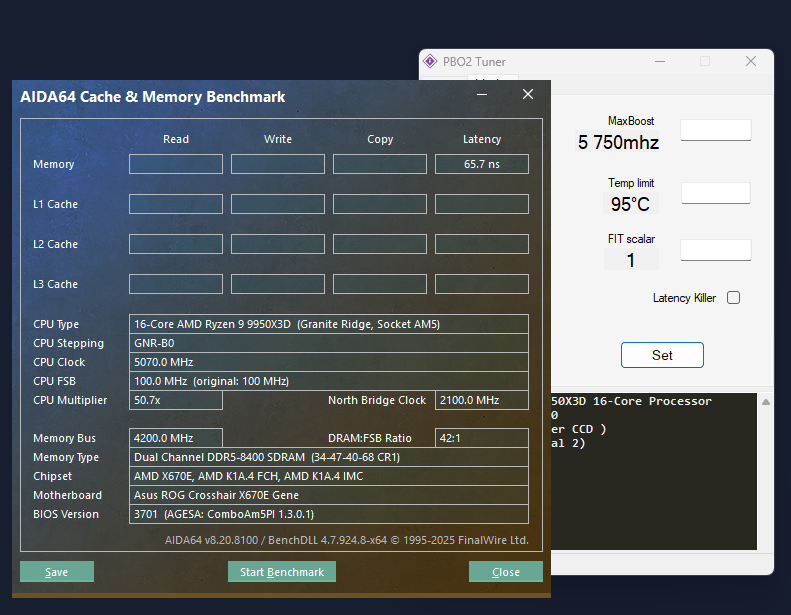Viewport: 791px width, 615px height.
Task: Click the Read column header
Action: 176,139
